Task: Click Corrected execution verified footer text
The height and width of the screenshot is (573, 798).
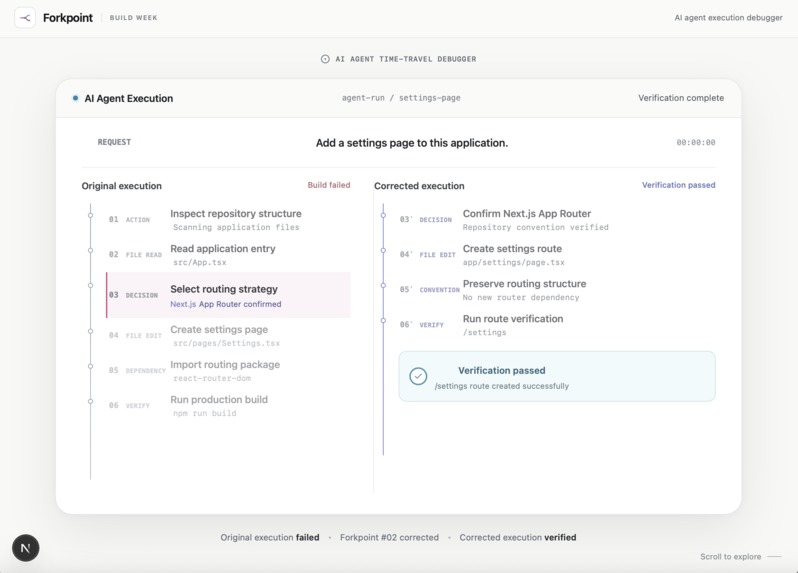Action: [x=518, y=537]
